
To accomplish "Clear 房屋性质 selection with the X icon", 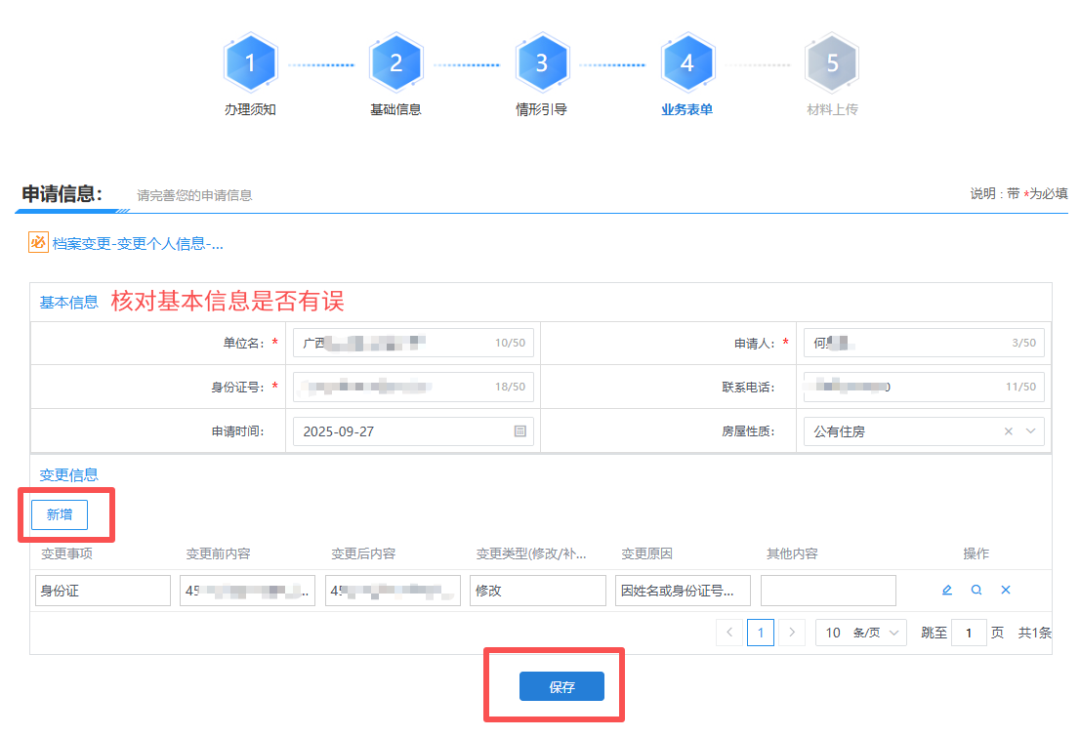I will tap(1008, 432).
